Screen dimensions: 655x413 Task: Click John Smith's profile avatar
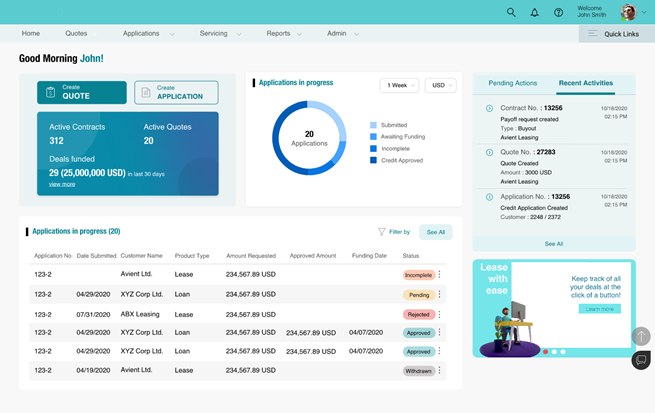pos(628,12)
